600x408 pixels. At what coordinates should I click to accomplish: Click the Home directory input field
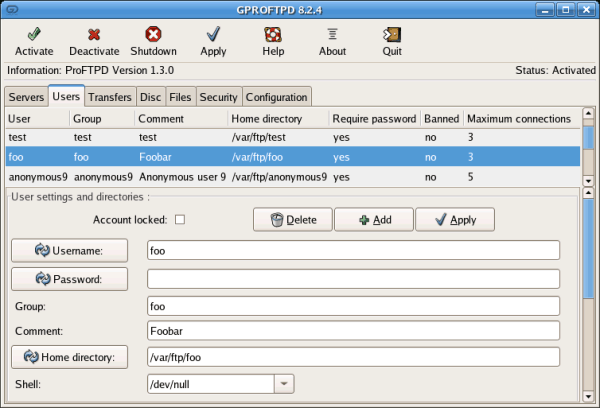[353, 357]
